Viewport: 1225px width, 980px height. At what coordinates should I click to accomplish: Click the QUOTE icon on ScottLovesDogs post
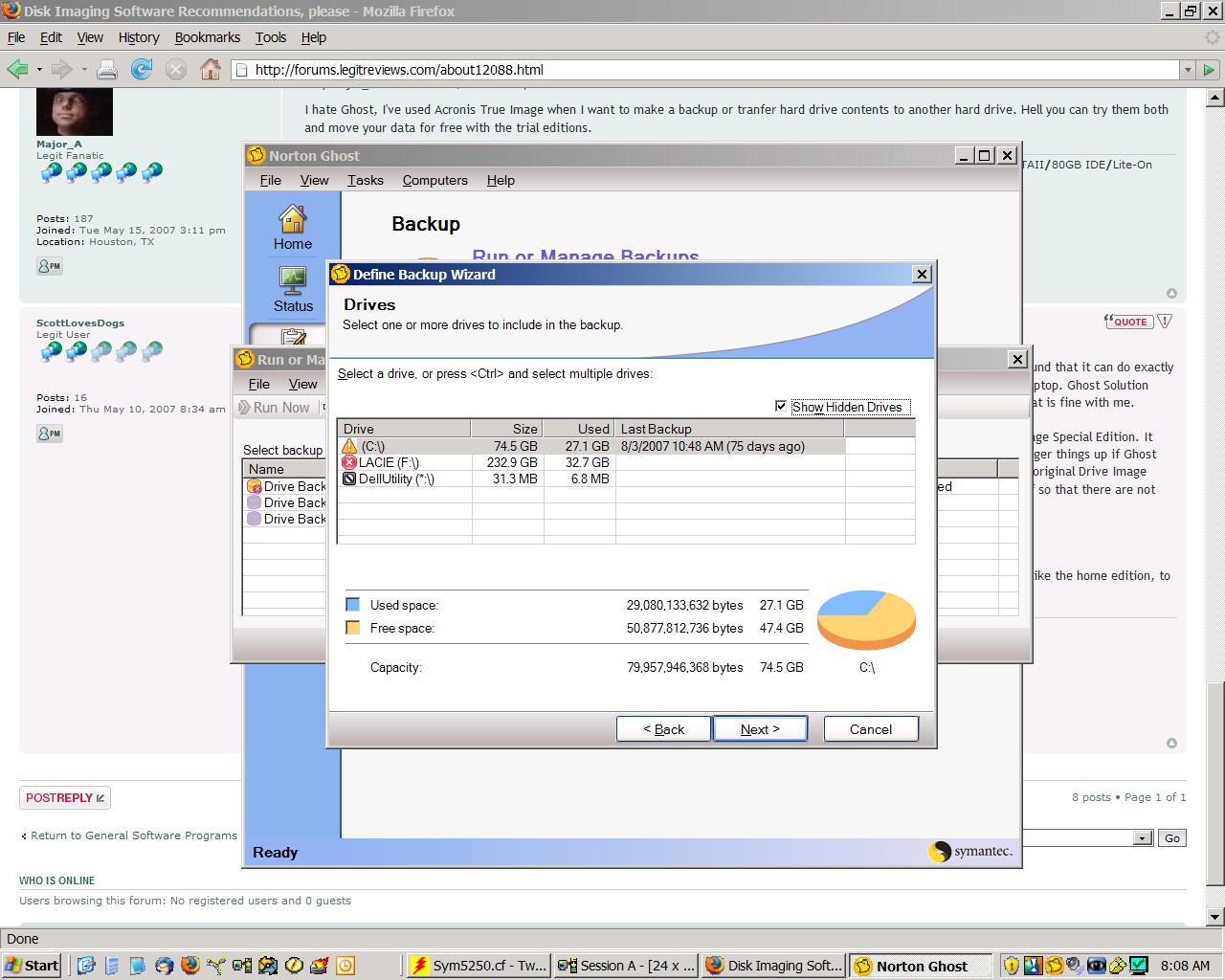point(1129,322)
